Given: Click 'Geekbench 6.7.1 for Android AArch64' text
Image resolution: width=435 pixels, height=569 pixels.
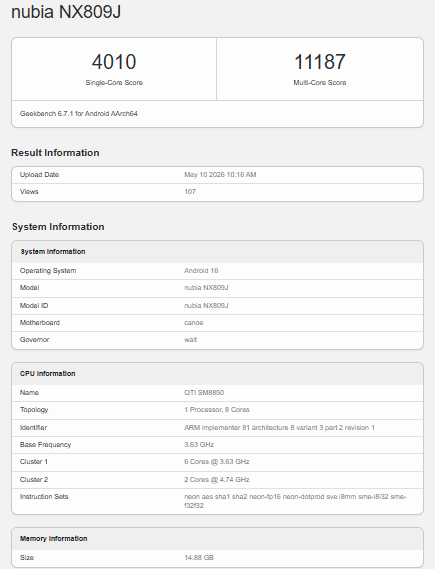Looking at the screenshot, I should coord(79,114).
